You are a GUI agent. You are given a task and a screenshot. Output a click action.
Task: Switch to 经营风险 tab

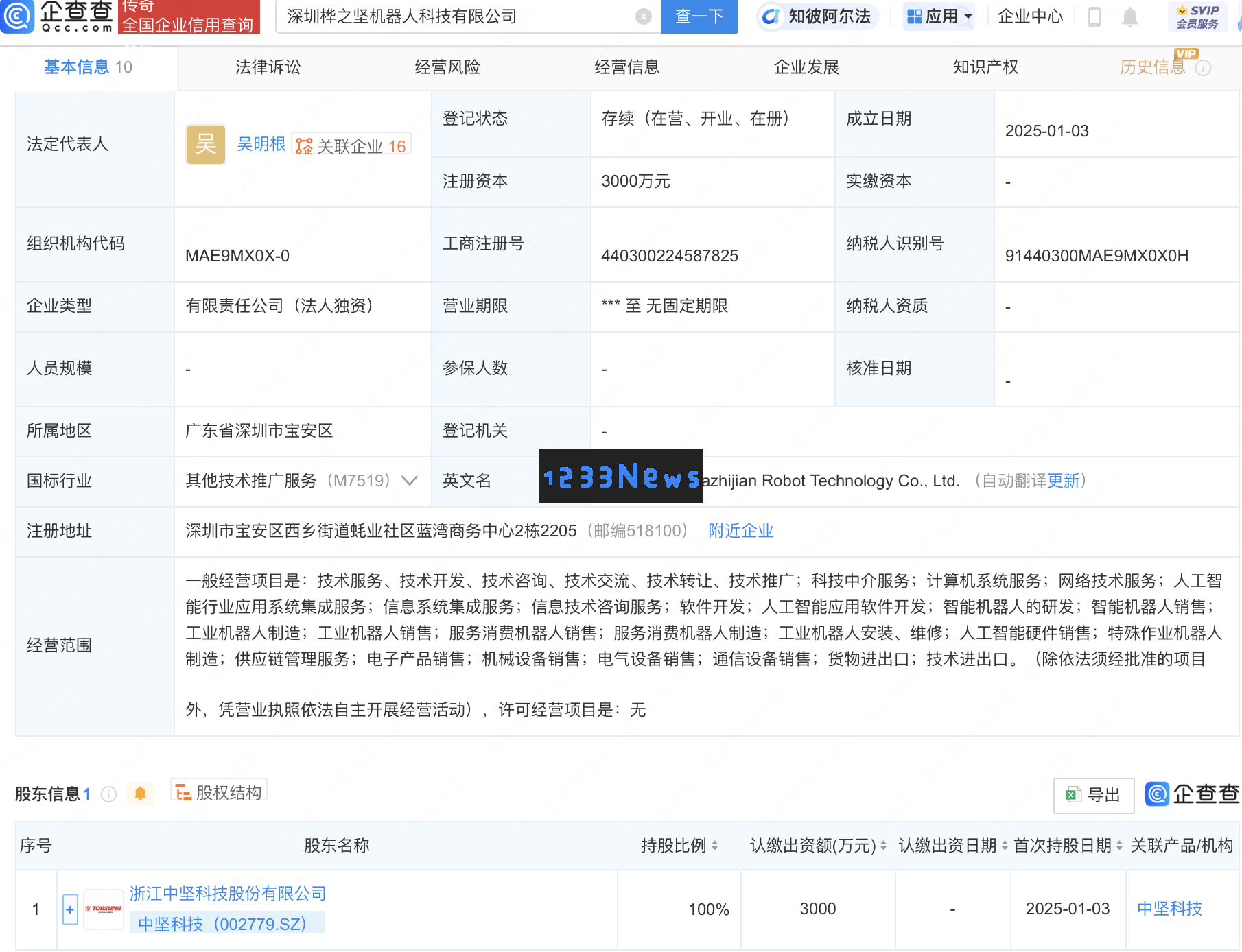pyautogui.click(x=447, y=67)
